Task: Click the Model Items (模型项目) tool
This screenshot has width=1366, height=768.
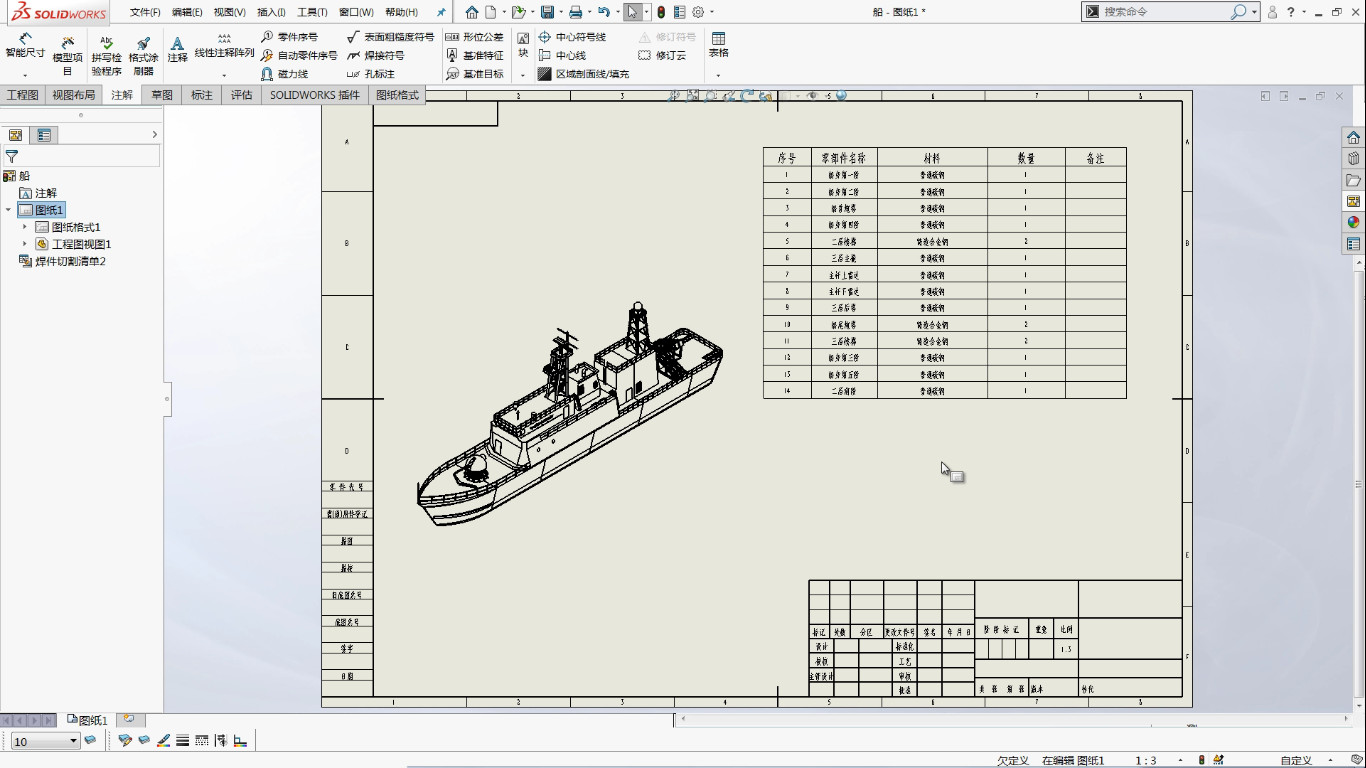Action: coord(67,56)
